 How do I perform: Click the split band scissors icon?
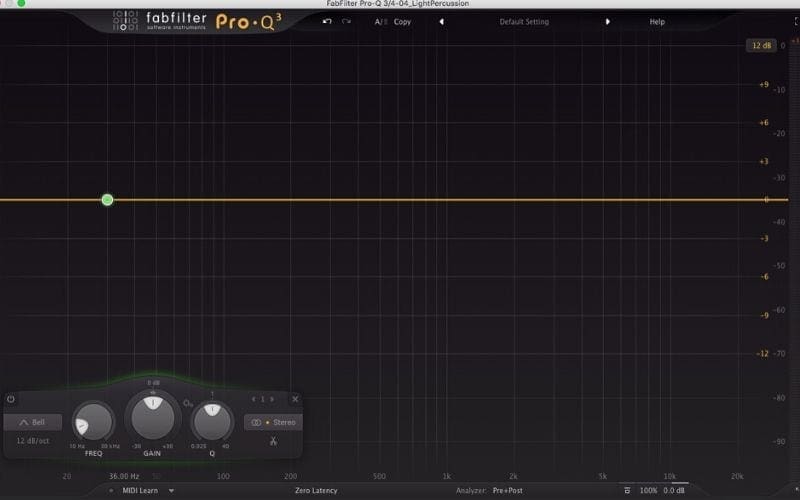tap(273, 441)
